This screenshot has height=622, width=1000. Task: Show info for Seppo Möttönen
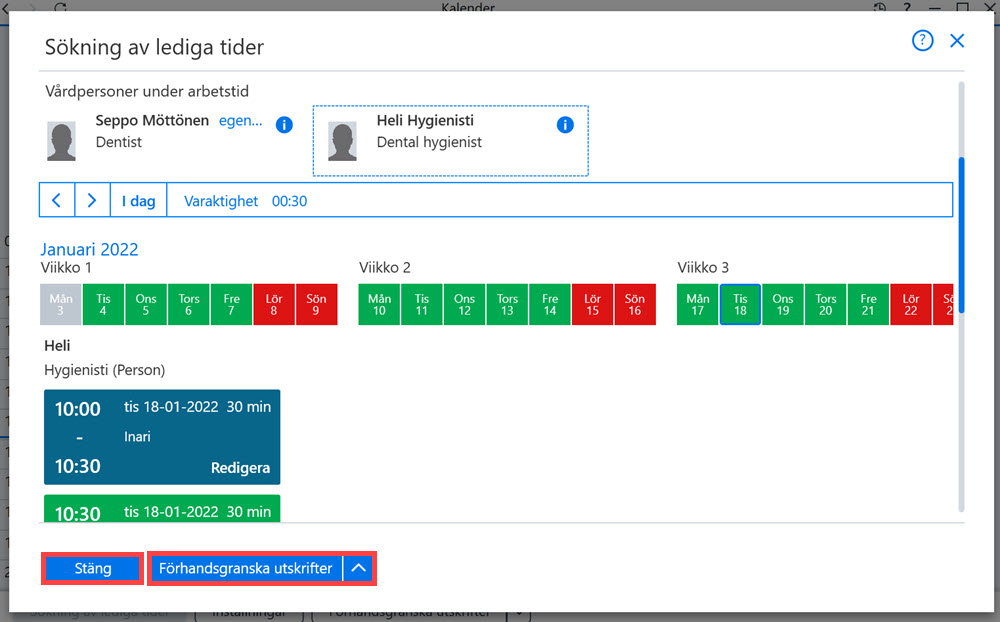point(284,125)
